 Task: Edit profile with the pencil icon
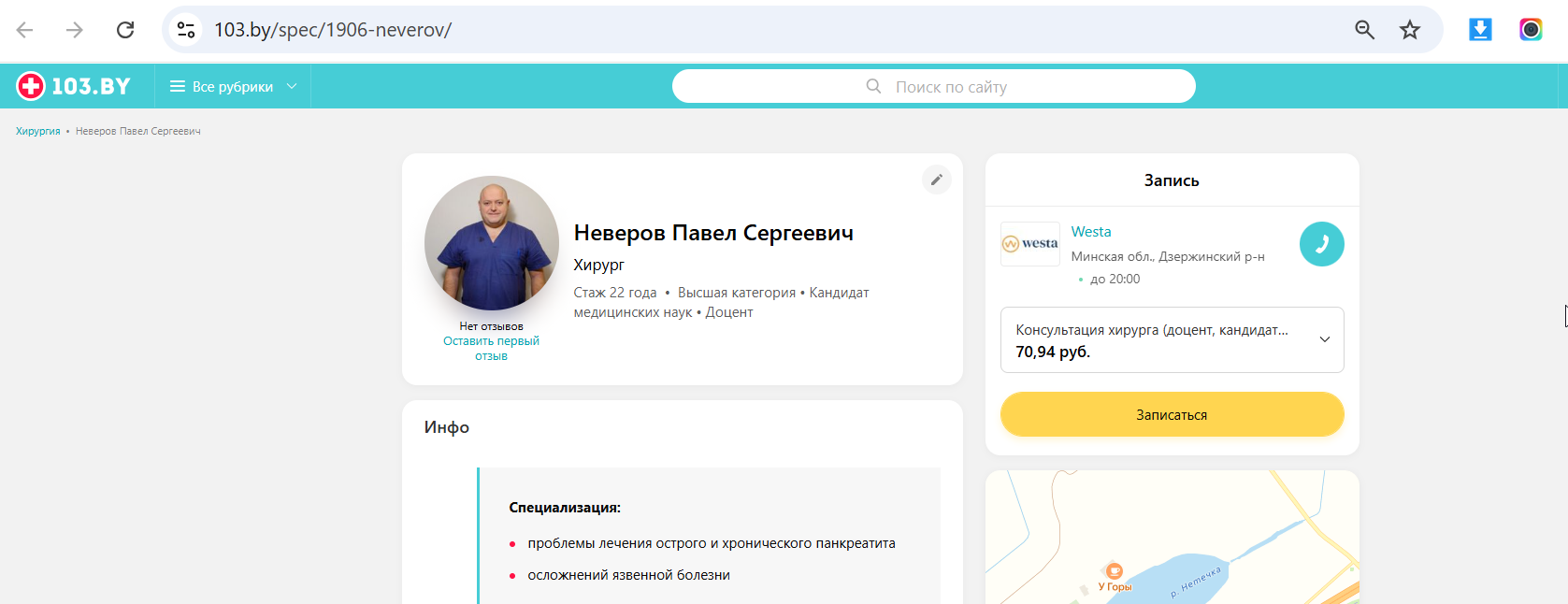937,180
